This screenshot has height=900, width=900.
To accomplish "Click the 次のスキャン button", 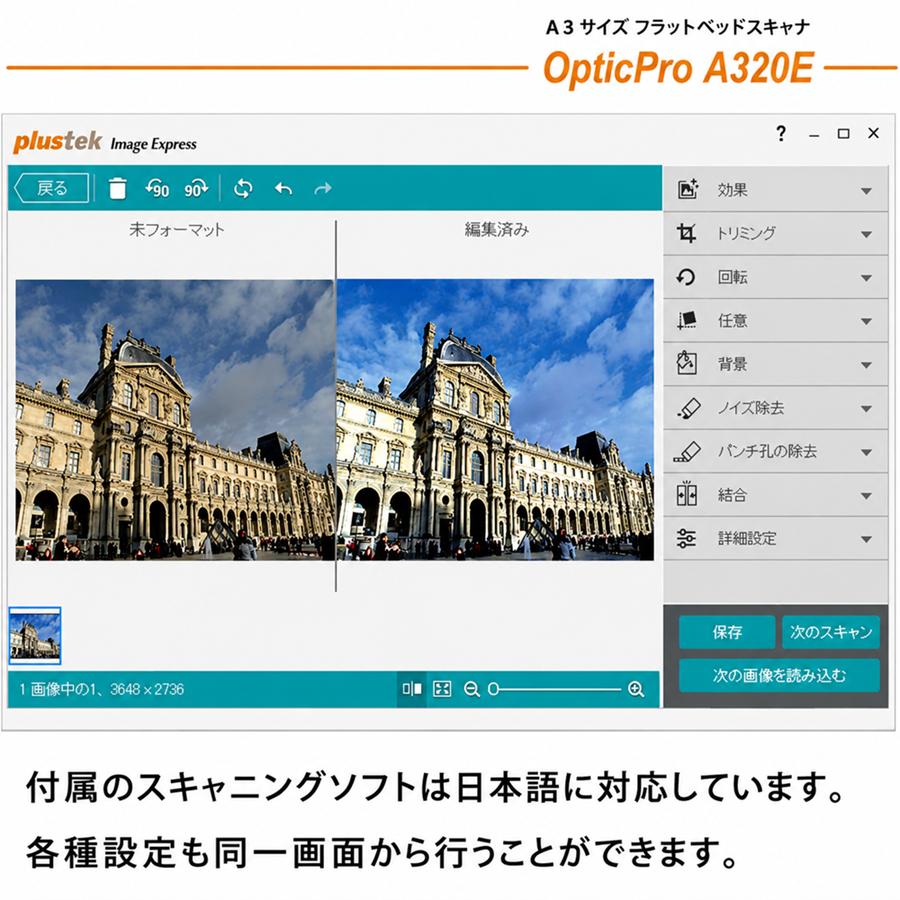I will [x=831, y=632].
